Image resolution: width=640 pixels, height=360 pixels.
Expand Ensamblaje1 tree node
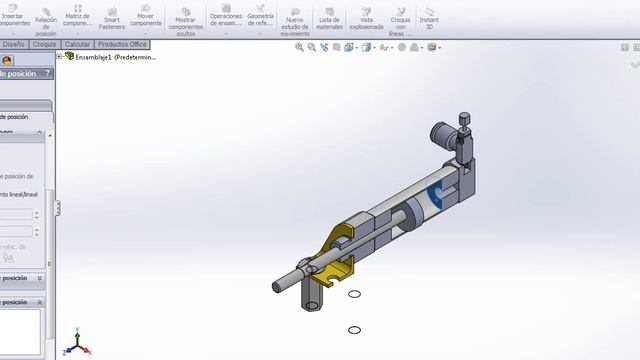pos(59,56)
